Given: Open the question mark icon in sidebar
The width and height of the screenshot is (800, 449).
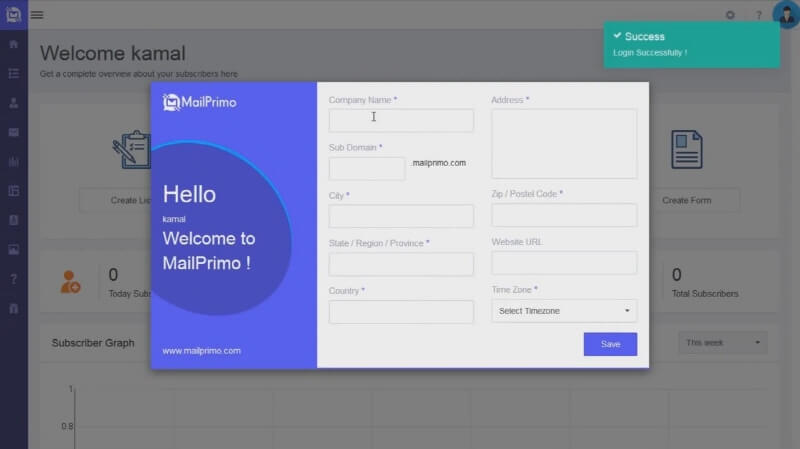Looking at the screenshot, I should (x=14, y=279).
